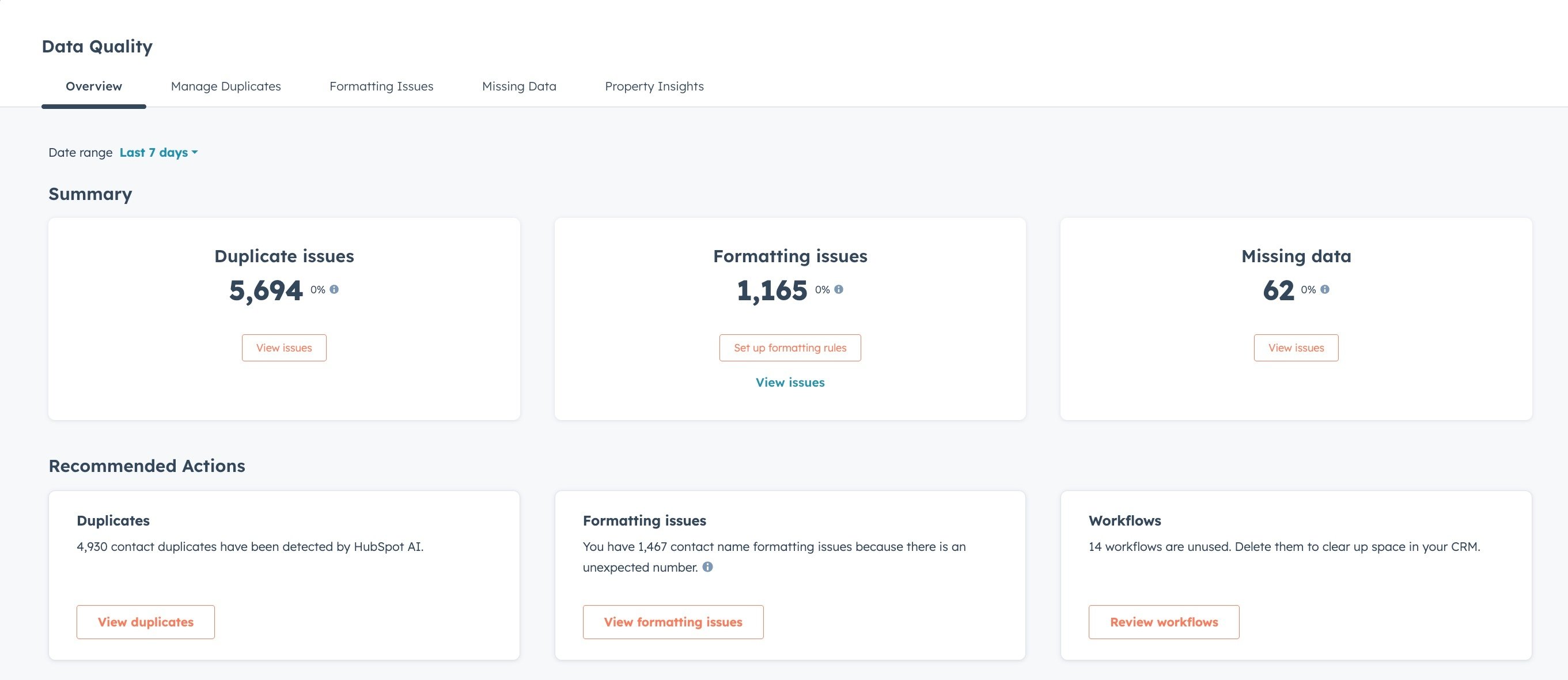The height and width of the screenshot is (680, 1568).
Task: Open the Formatting Issues tab
Action: 381,86
